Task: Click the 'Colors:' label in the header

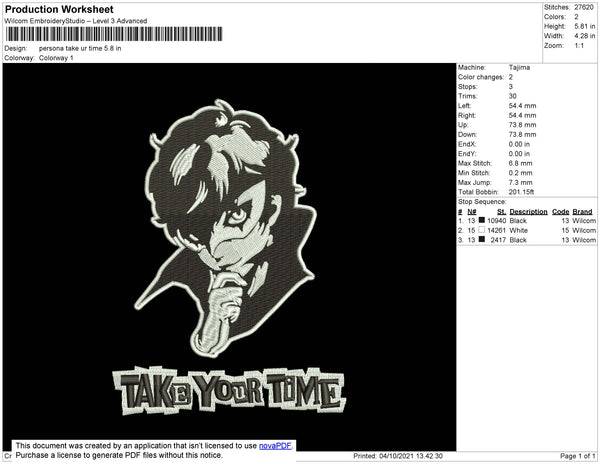Action: (x=554, y=17)
